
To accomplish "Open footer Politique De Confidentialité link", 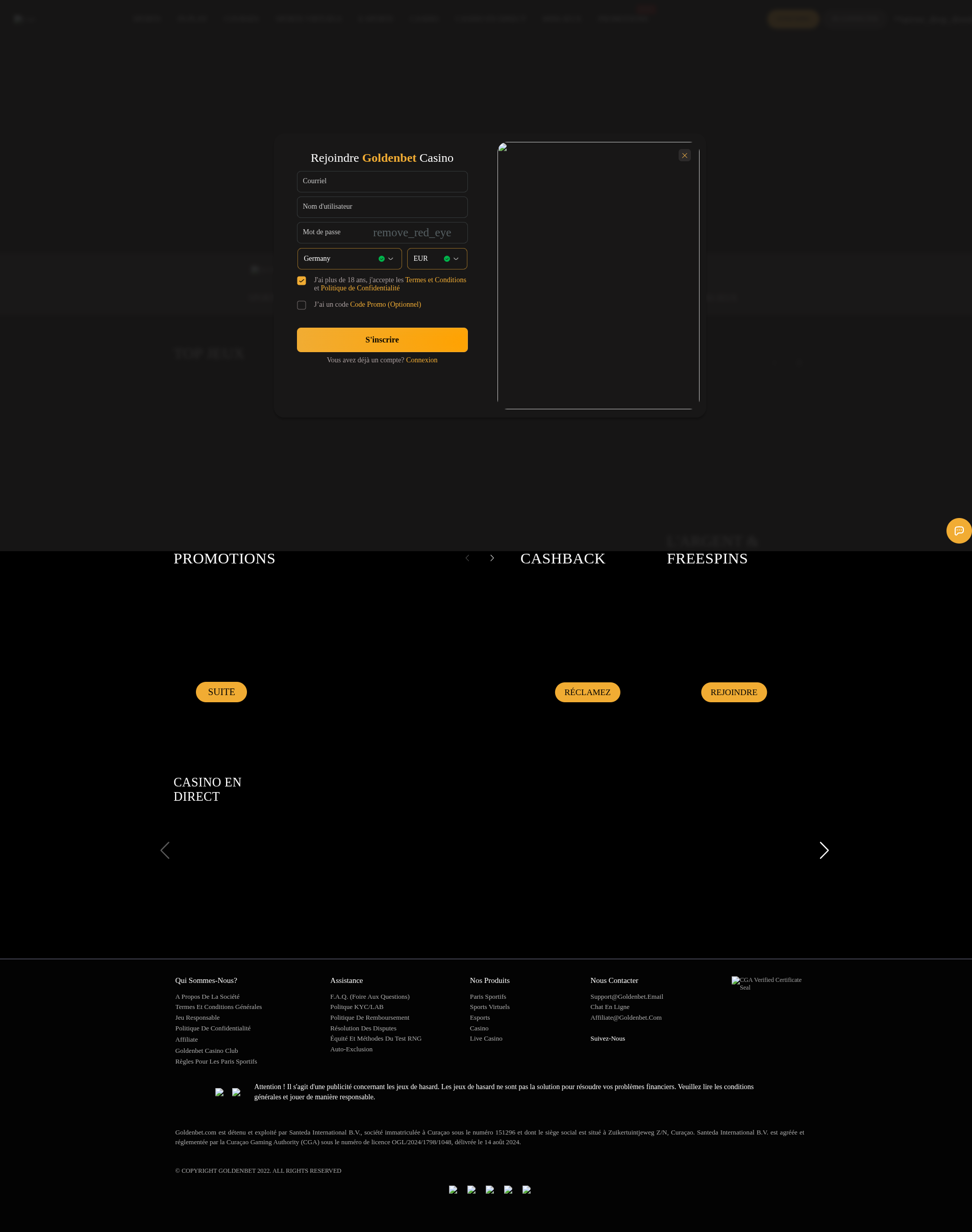I will [x=213, y=1028].
